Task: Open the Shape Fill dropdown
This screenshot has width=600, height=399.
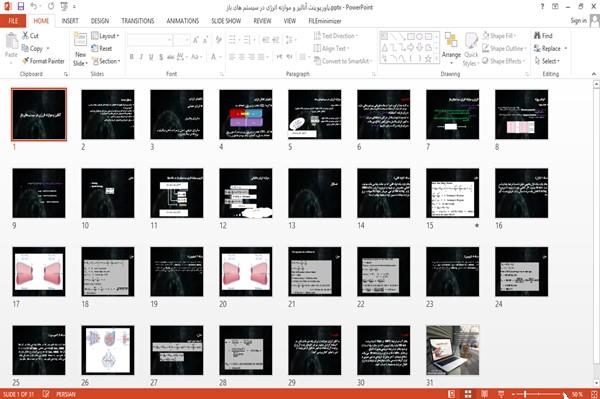Action: point(499,36)
